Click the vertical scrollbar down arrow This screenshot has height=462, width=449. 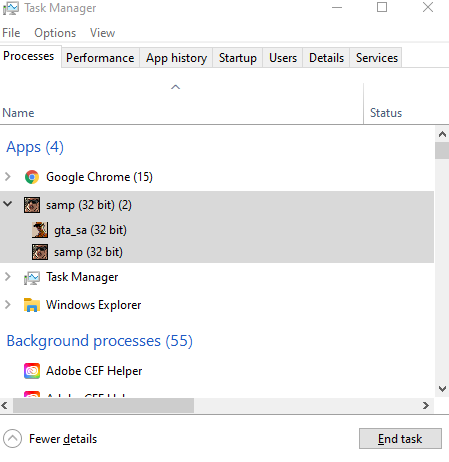(x=442, y=389)
